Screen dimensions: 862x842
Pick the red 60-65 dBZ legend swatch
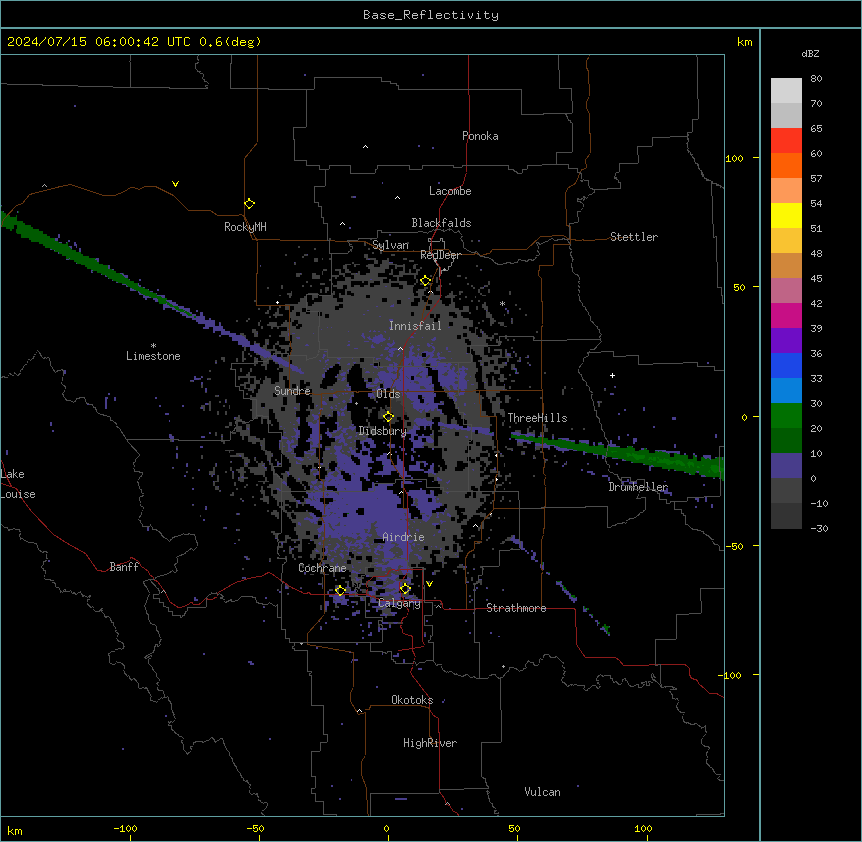coord(786,140)
